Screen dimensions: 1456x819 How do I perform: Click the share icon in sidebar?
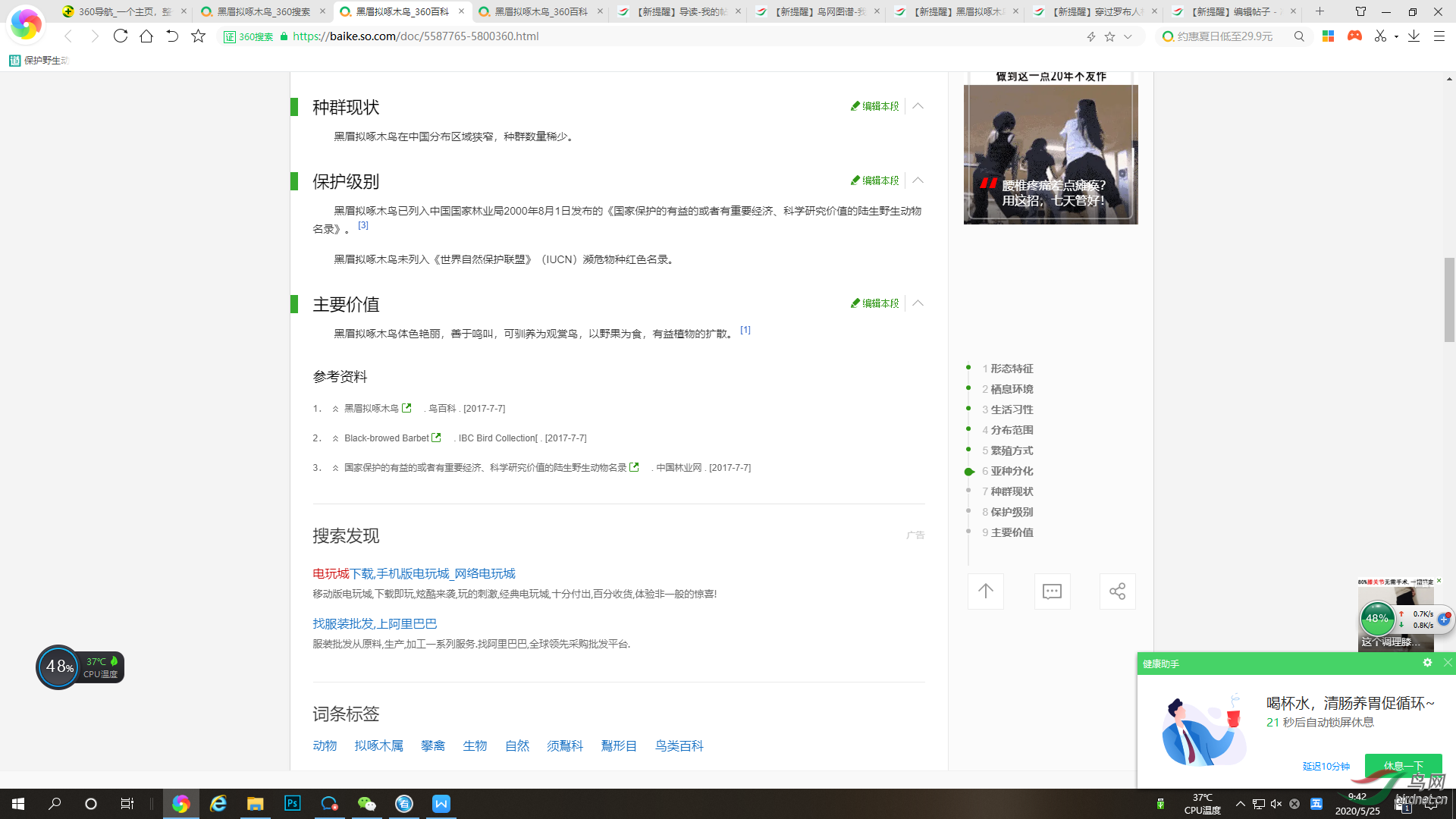[x=1117, y=591]
